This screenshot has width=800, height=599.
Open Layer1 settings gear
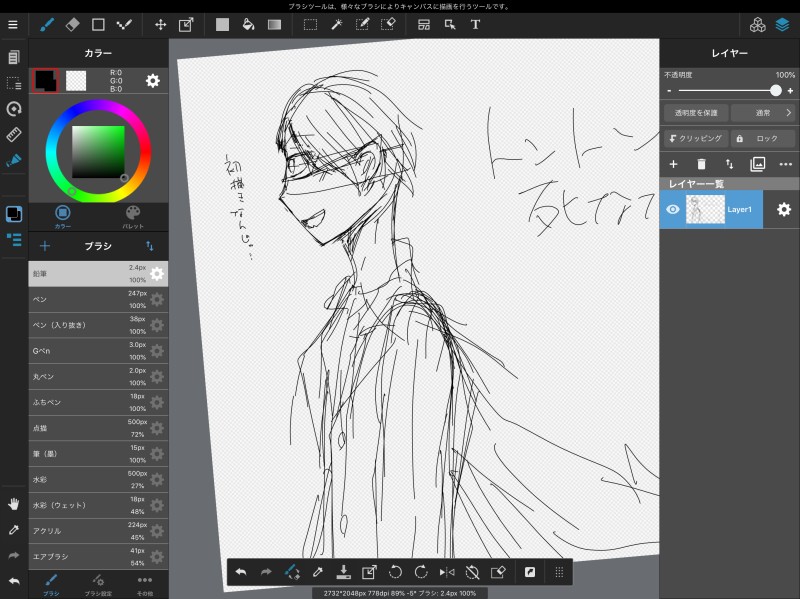(784, 209)
